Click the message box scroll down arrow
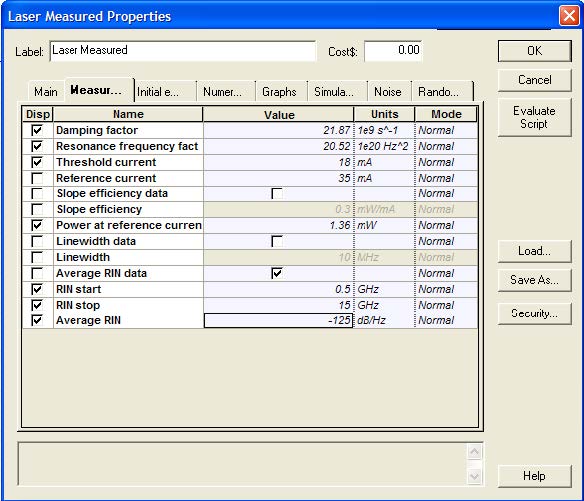The width and height of the screenshot is (584, 501). point(474,476)
